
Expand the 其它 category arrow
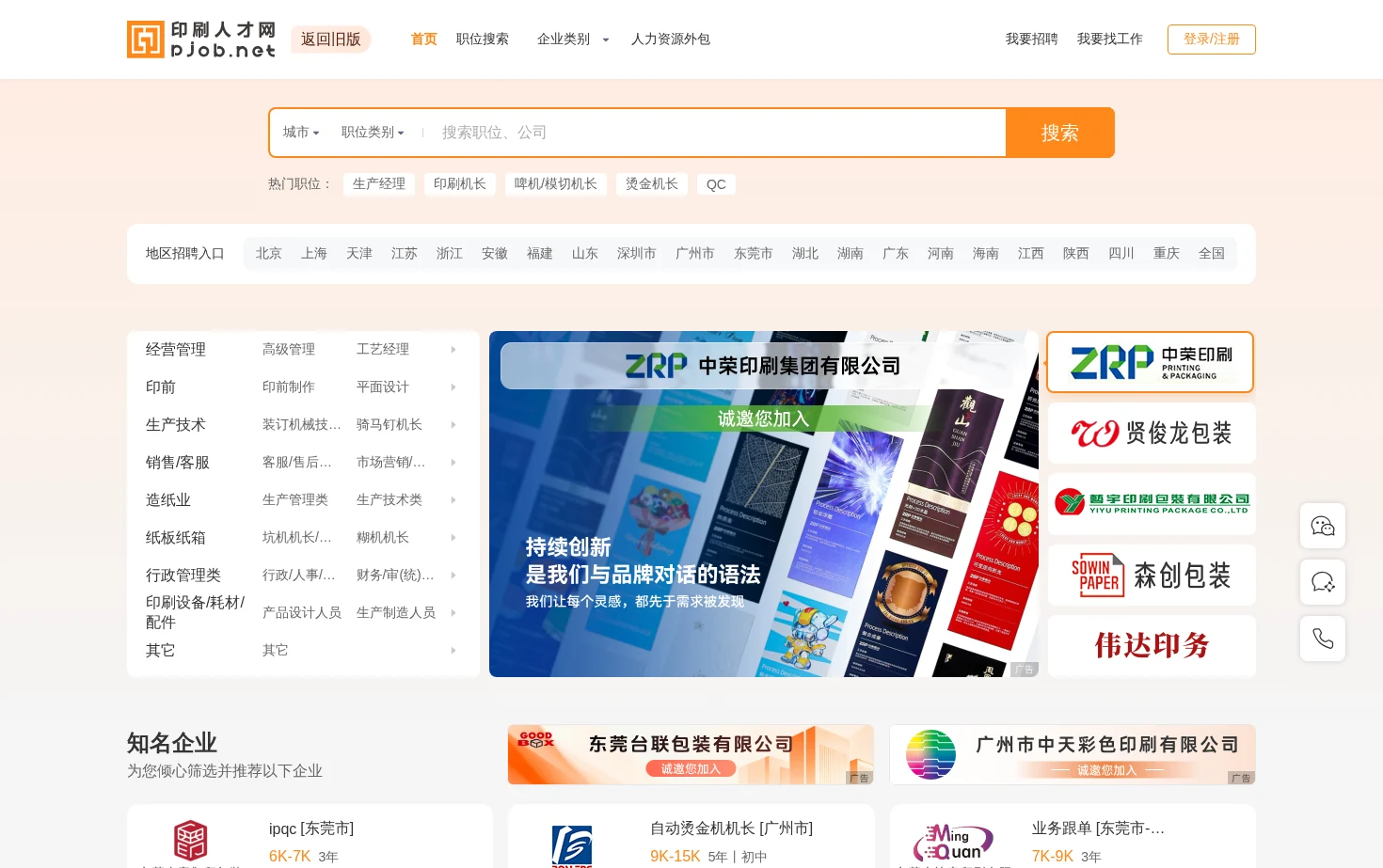[453, 651]
